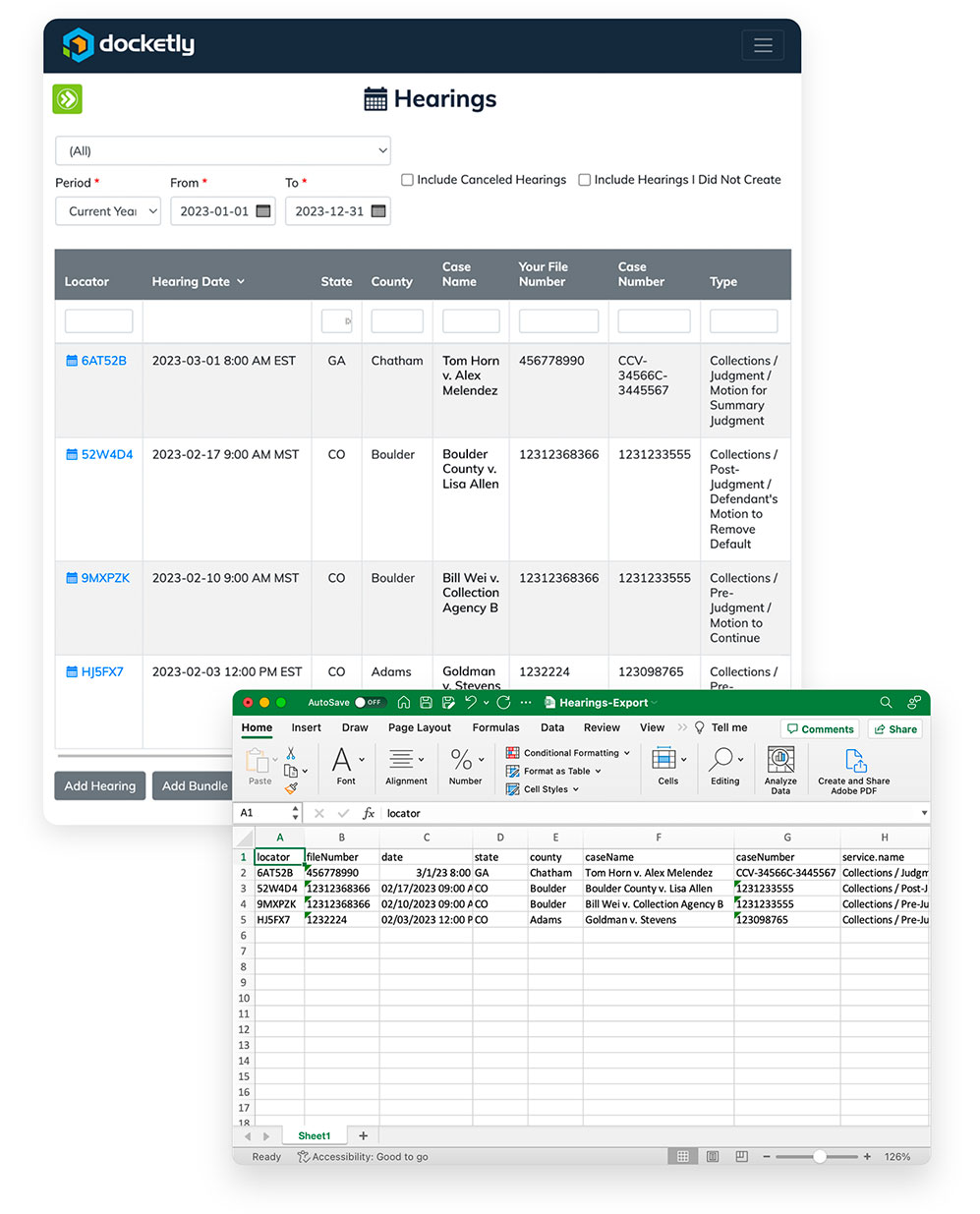
Task: Click the Analyze Data icon
Action: click(780, 759)
